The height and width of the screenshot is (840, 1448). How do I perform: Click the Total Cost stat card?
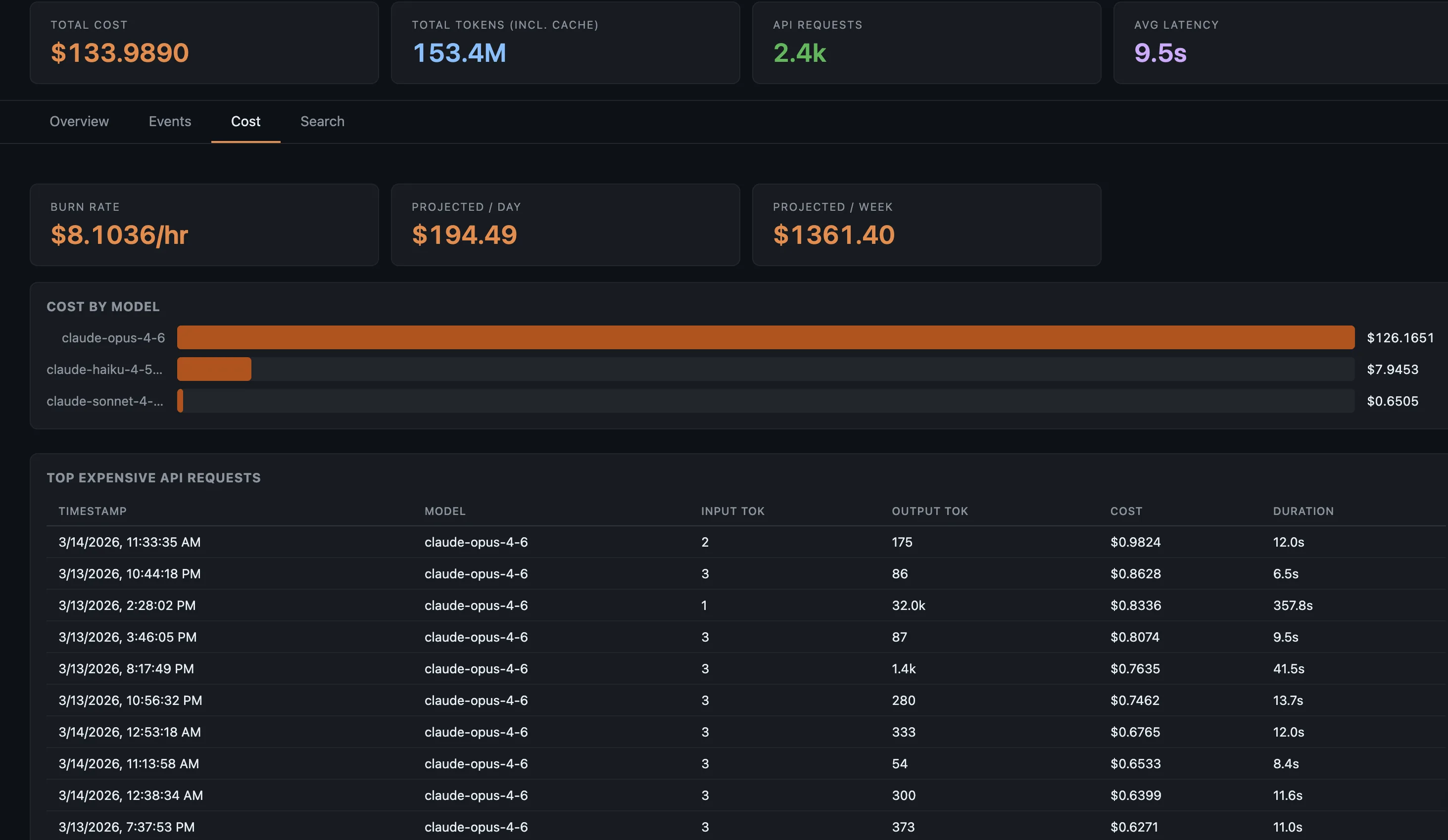204,43
